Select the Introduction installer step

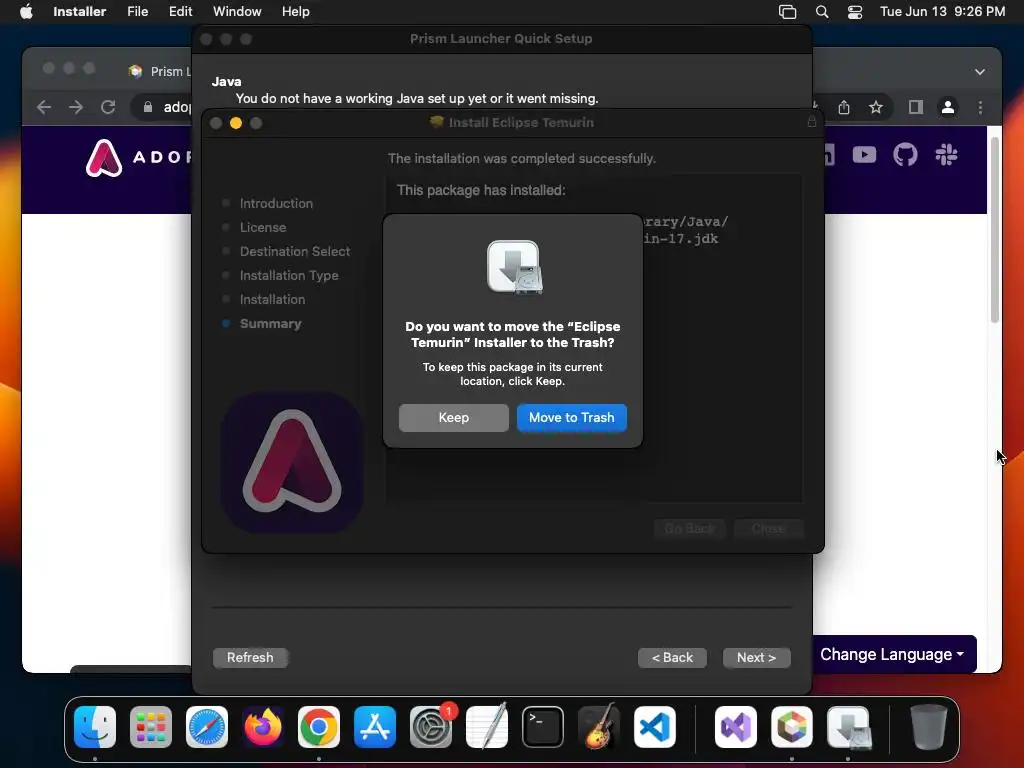[x=276, y=203]
